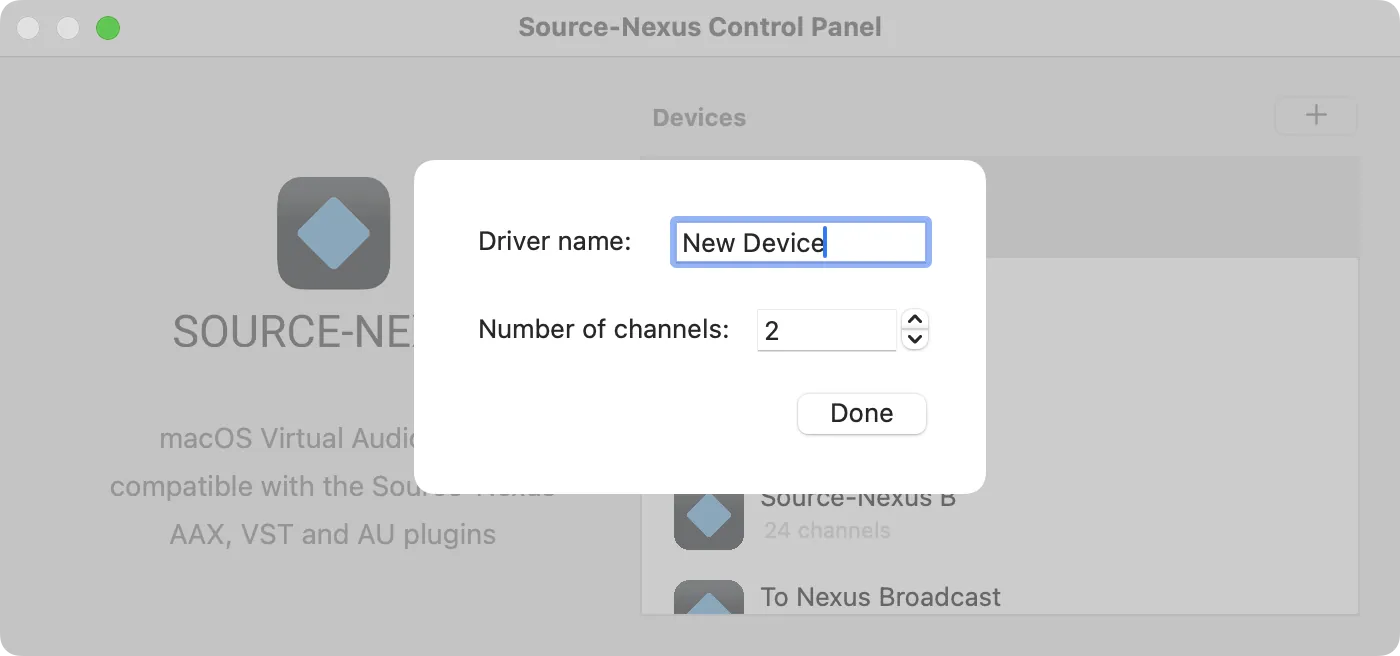Click the 24 channels label
Viewport: 1400px width, 656px height.
[826, 531]
